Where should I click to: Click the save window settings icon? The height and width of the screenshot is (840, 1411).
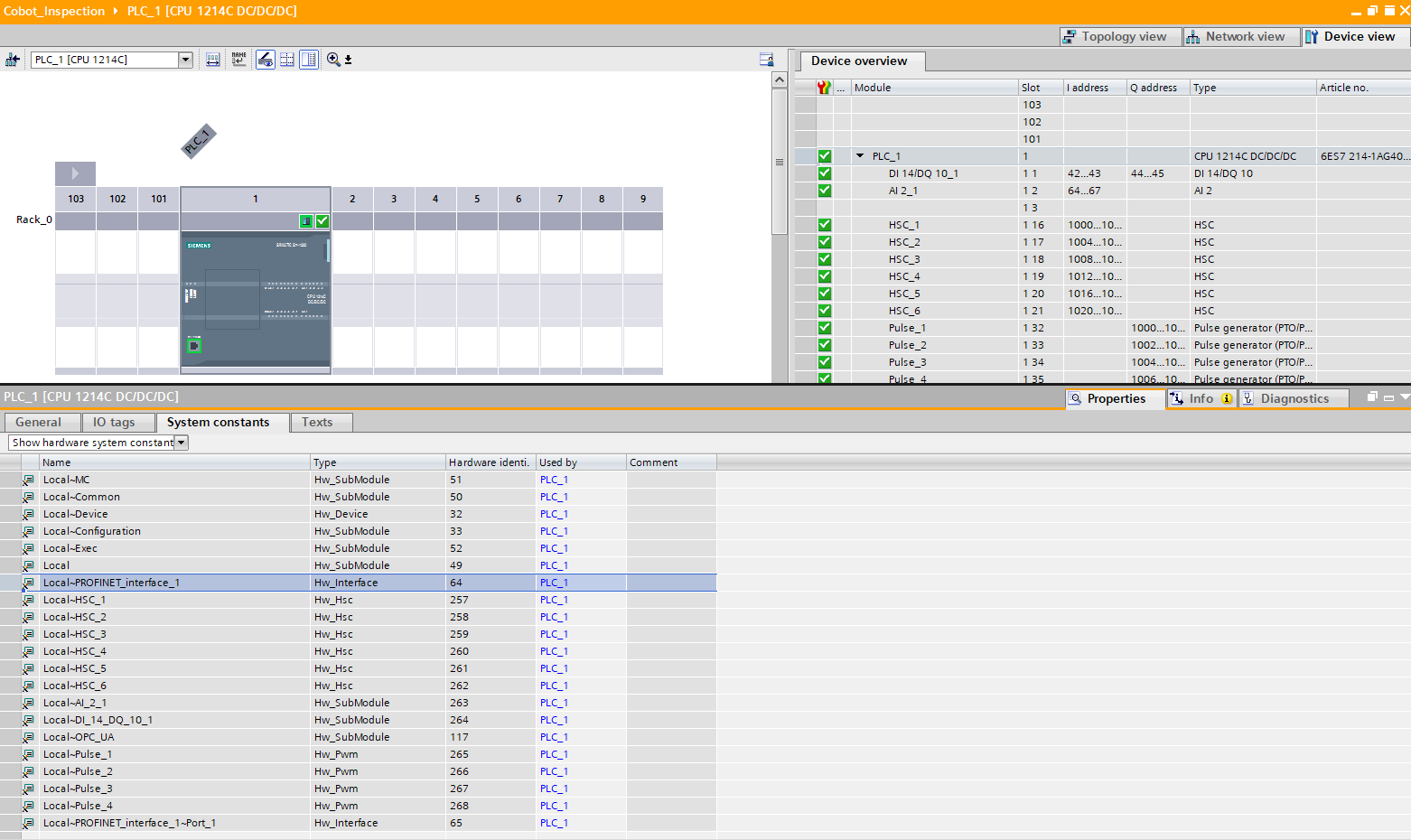click(766, 60)
